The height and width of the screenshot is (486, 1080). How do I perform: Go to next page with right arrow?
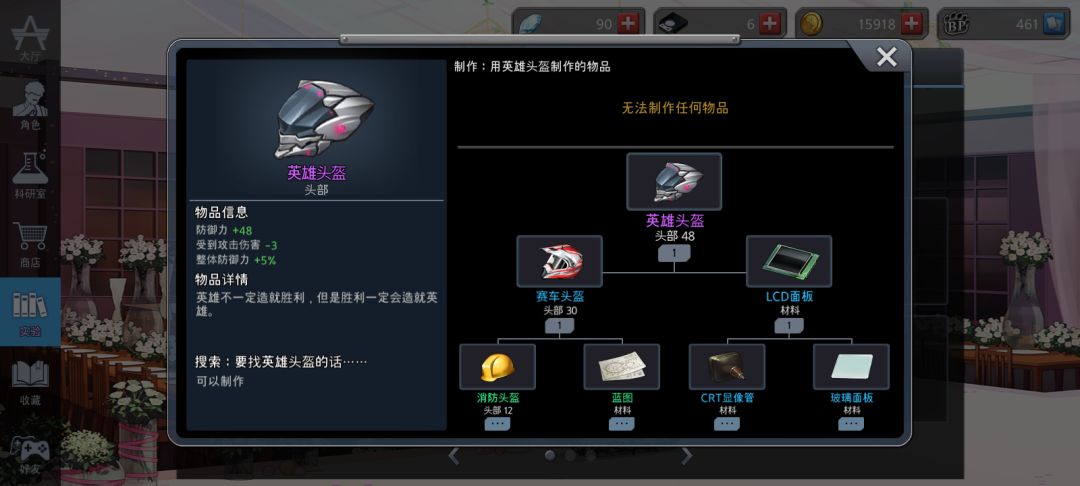click(x=687, y=455)
